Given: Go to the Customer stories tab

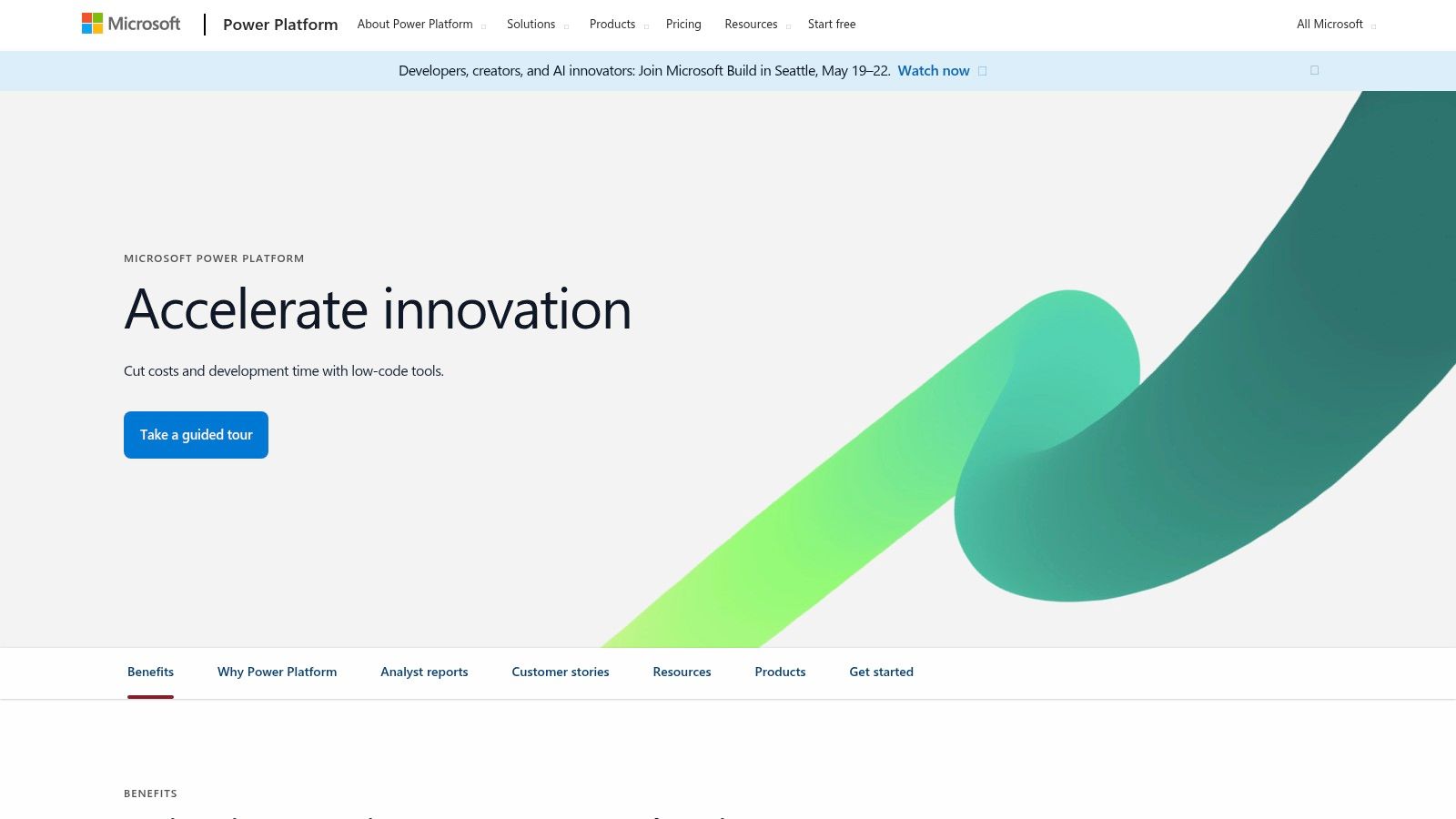Looking at the screenshot, I should point(561,672).
